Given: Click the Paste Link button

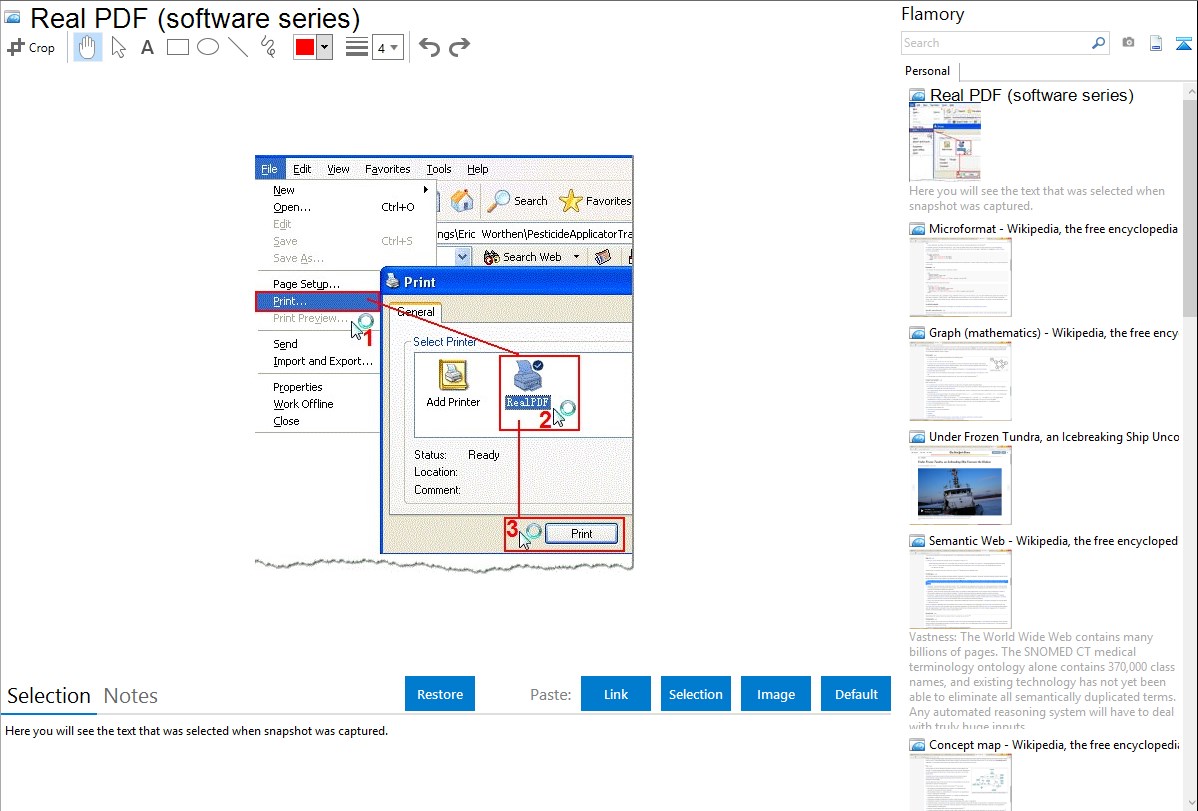Looking at the screenshot, I should pyautogui.click(x=616, y=694).
